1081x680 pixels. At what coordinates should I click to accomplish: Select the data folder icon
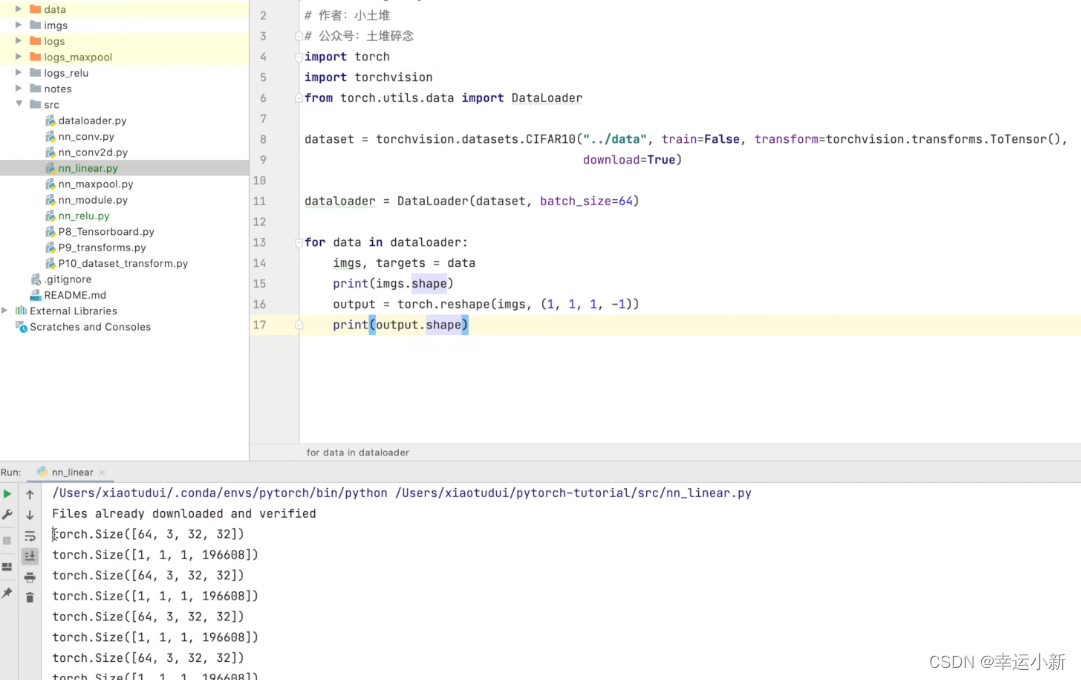point(35,9)
